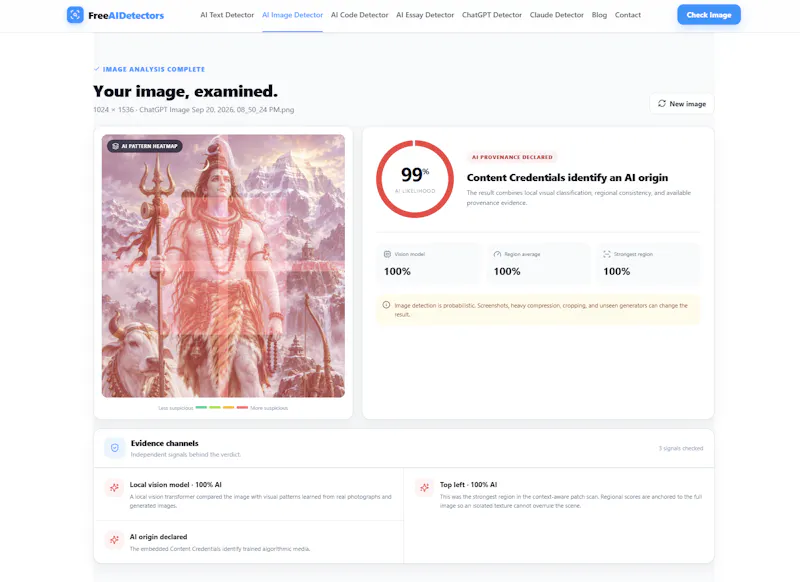Click the FreeAIDetectors logo icon
The width and height of the screenshot is (800, 582).
(x=75, y=15)
